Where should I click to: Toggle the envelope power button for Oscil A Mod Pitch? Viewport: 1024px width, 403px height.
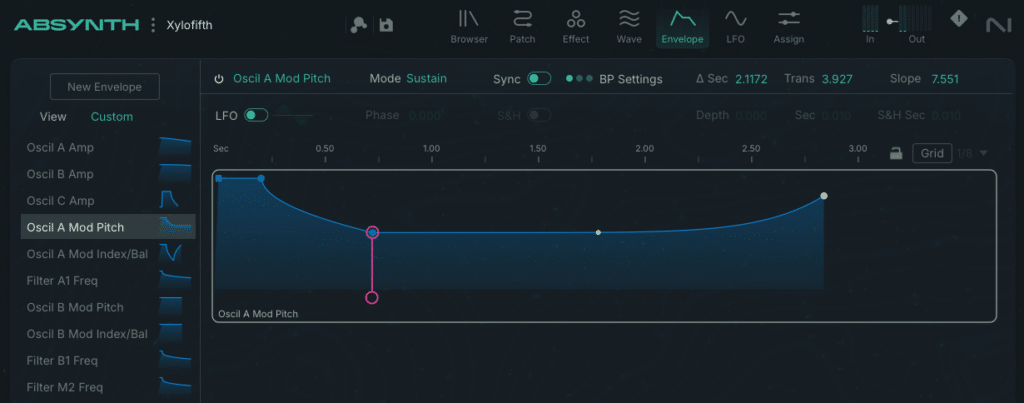(219, 79)
